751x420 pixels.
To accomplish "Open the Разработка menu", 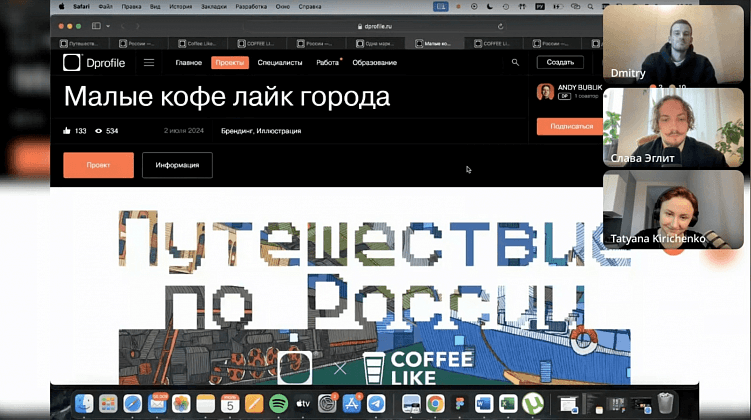I will pyautogui.click(x=251, y=7).
